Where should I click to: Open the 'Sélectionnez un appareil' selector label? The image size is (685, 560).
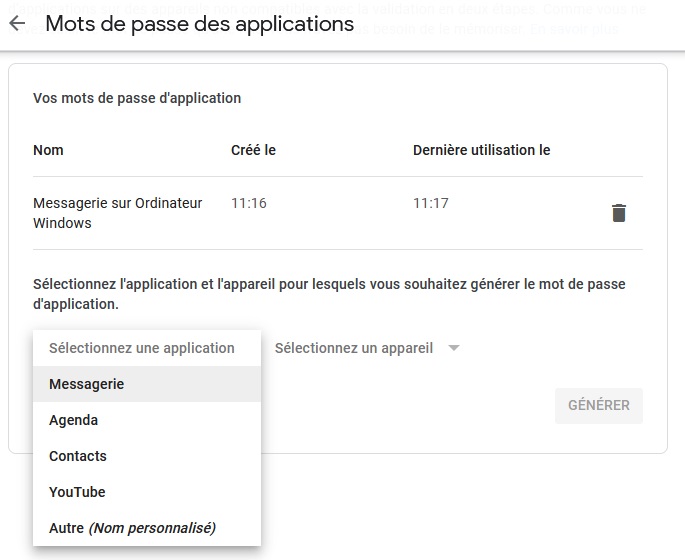(x=354, y=348)
